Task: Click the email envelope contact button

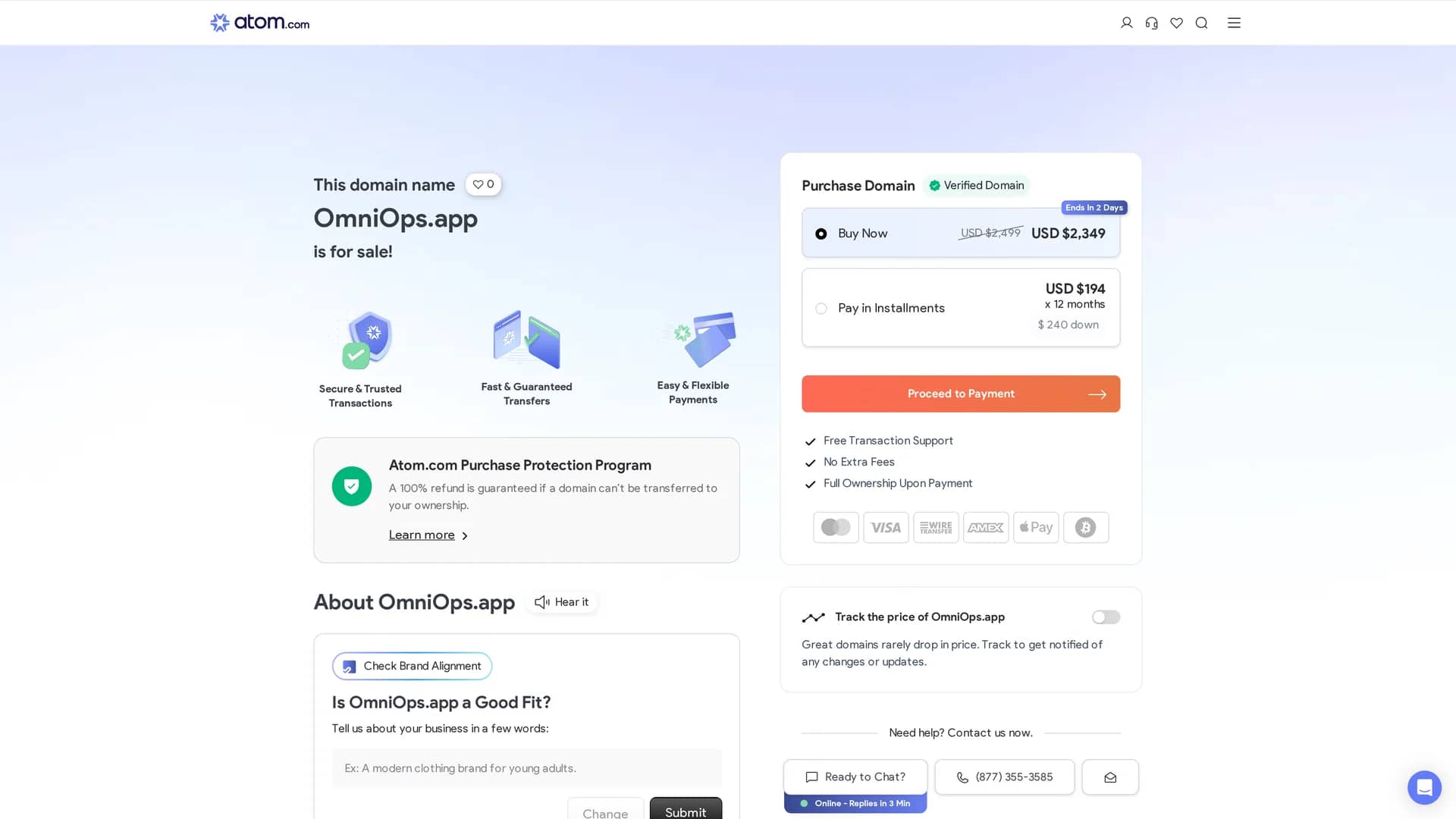Action: point(1110,777)
